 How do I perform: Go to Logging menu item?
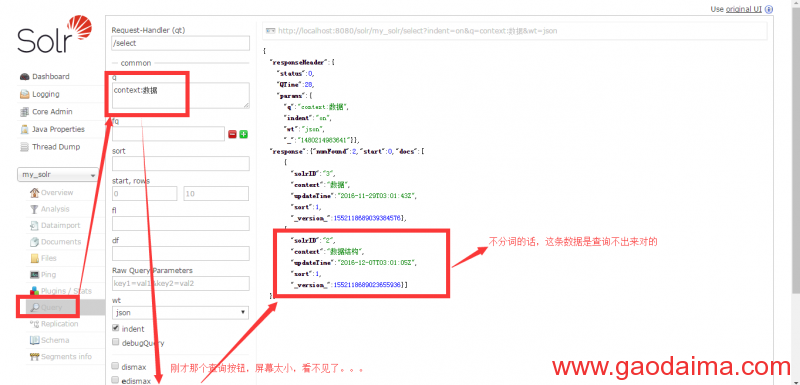(x=45, y=94)
